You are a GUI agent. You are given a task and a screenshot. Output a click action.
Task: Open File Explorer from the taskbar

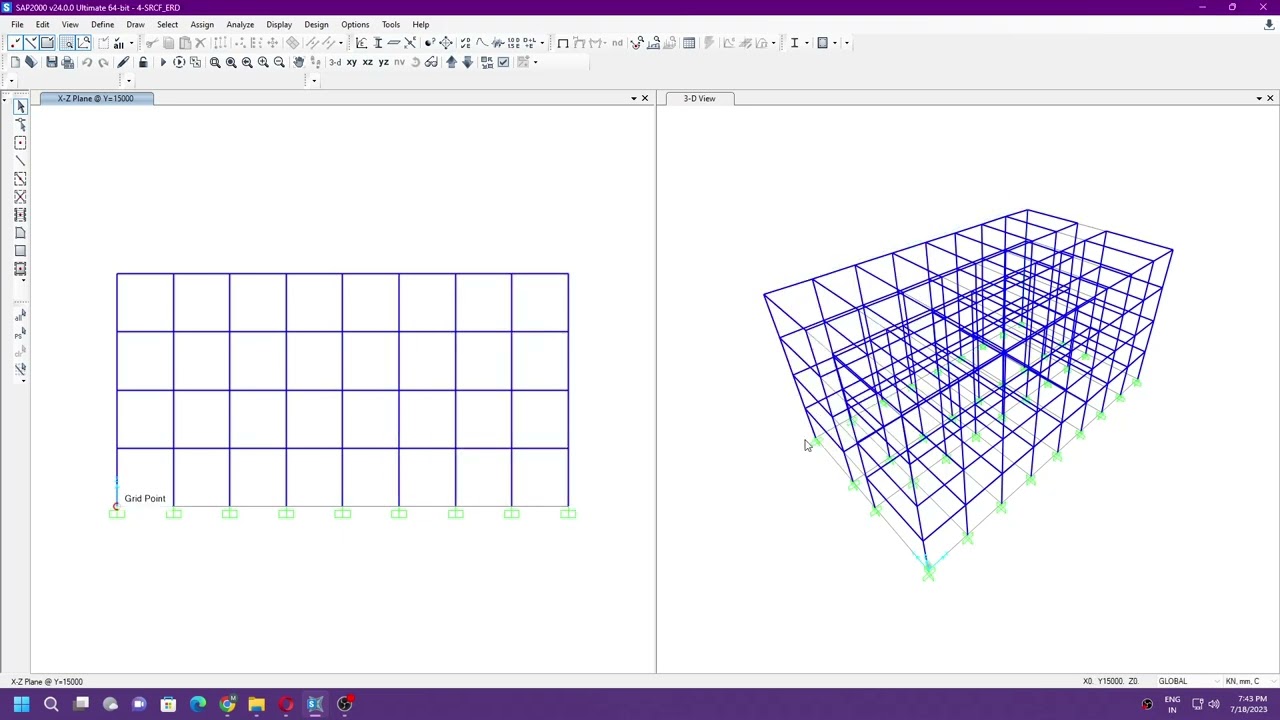point(256,704)
